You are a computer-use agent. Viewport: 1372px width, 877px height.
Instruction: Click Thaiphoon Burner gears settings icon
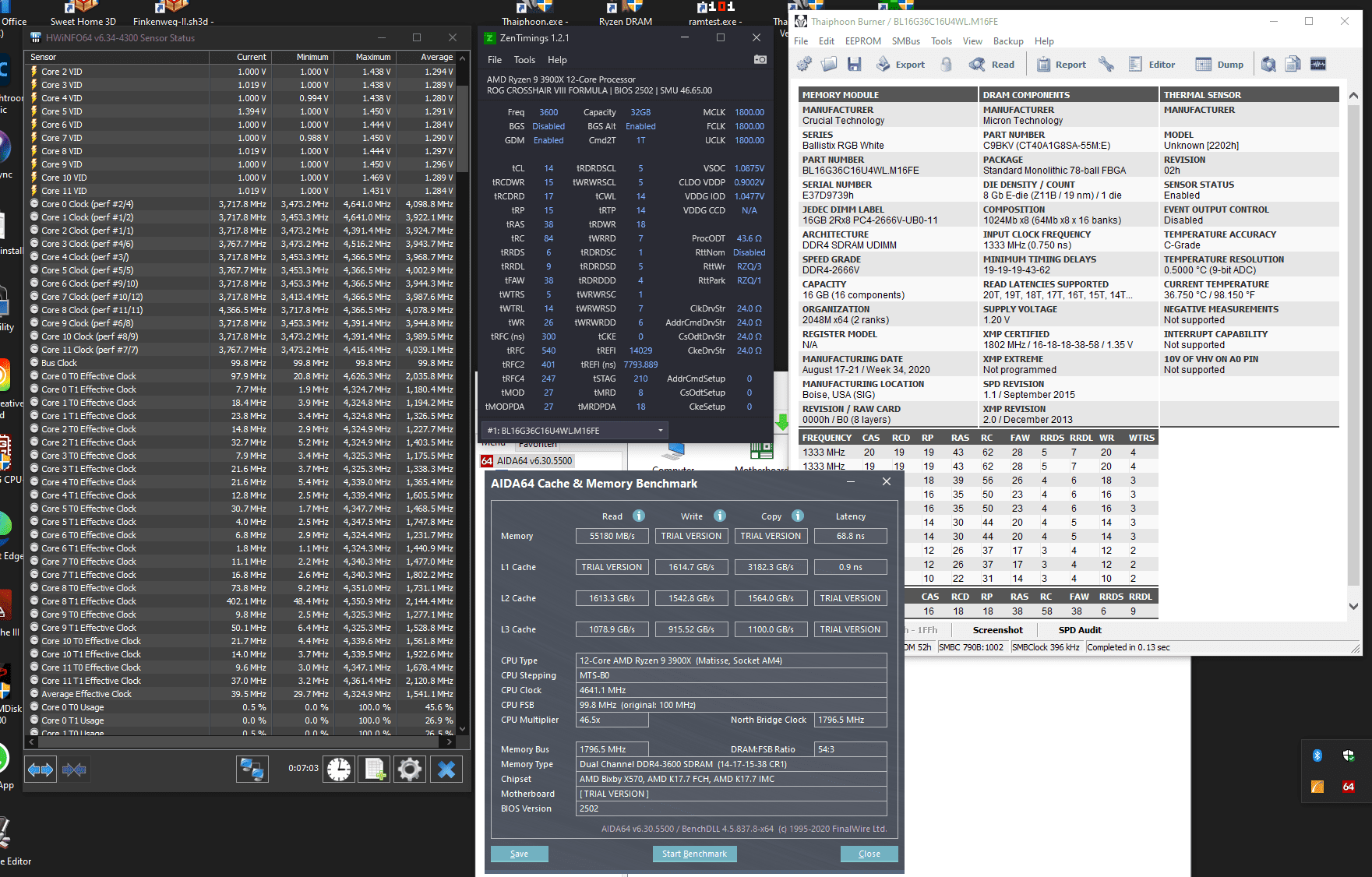[805, 64]
